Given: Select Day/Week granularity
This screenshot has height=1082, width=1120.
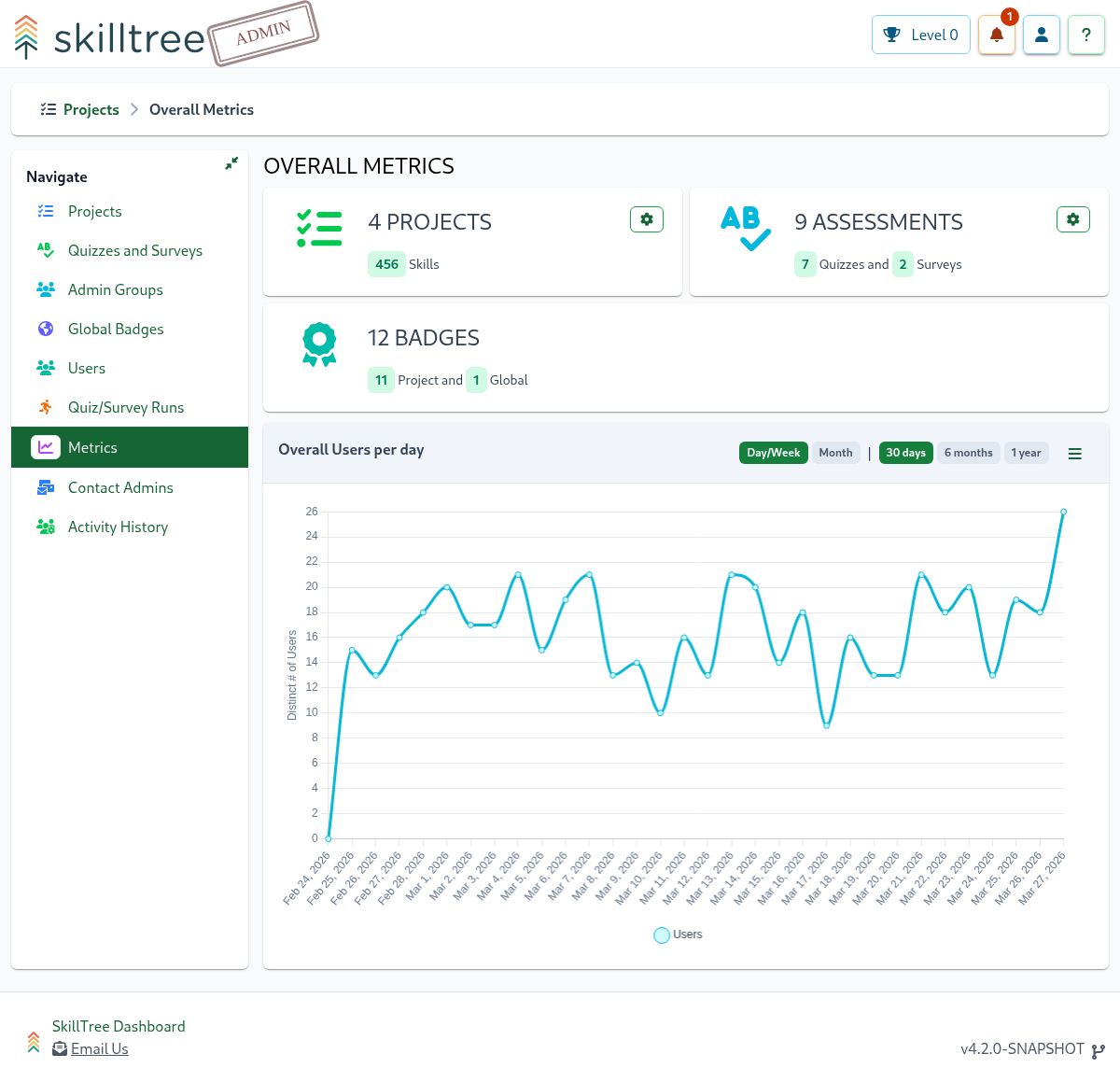Looking at the screenshot, I should click(774, 453).
